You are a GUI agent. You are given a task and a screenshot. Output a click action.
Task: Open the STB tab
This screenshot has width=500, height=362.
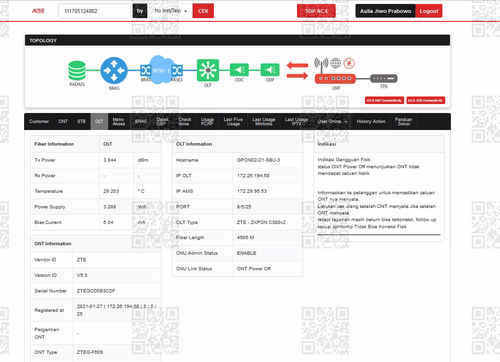[x=82, y=121]
